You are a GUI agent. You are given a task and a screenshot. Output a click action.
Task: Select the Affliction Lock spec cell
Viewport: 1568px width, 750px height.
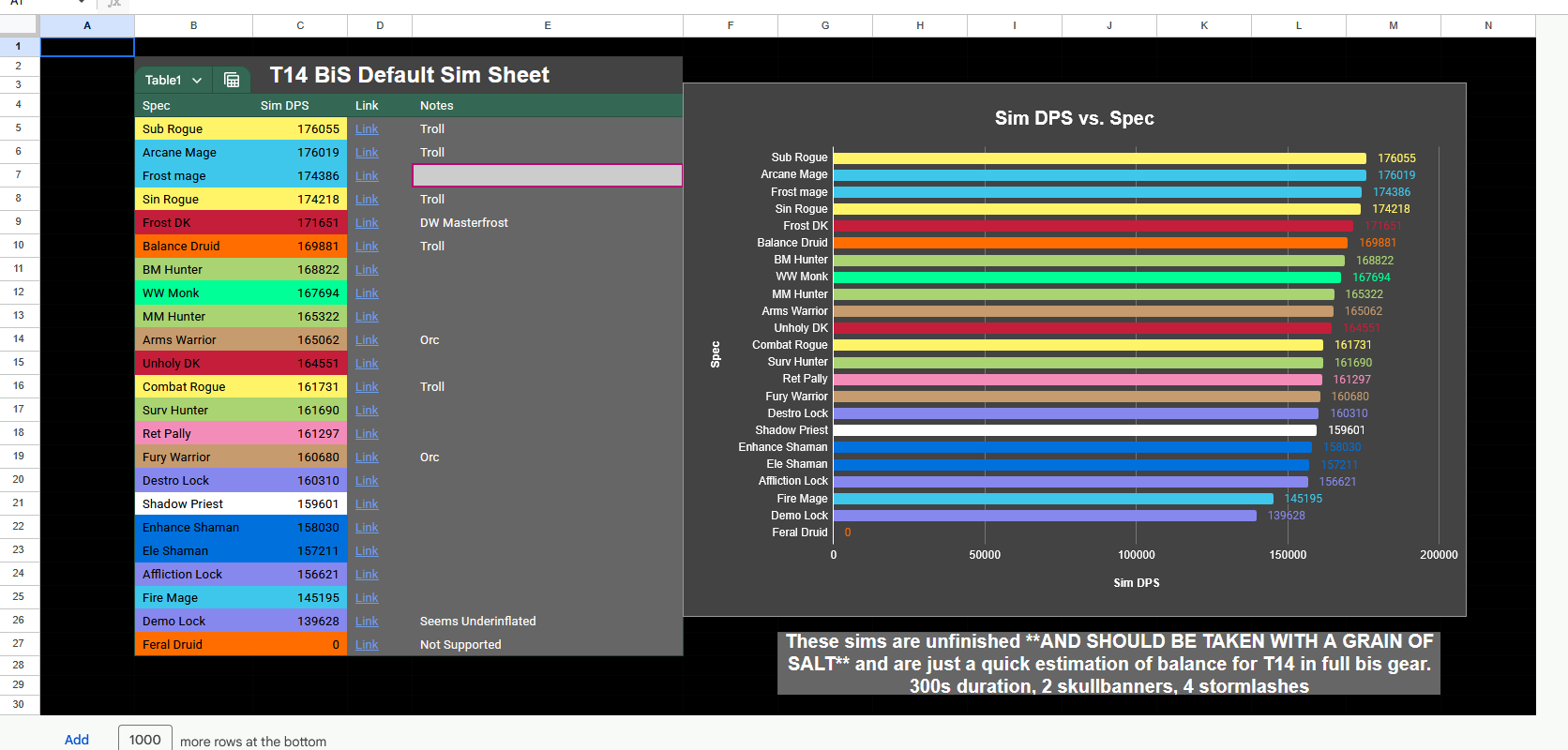tap(194, 575)
